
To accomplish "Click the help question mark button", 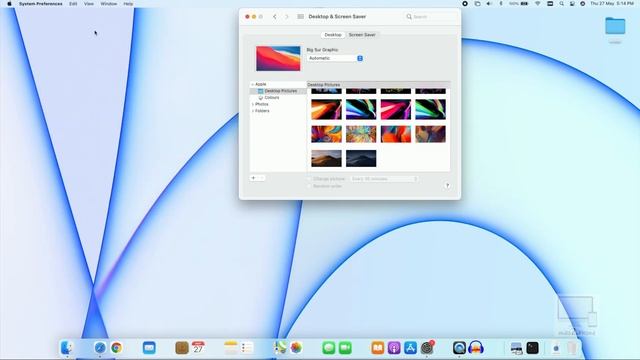I will coord(447,185).
